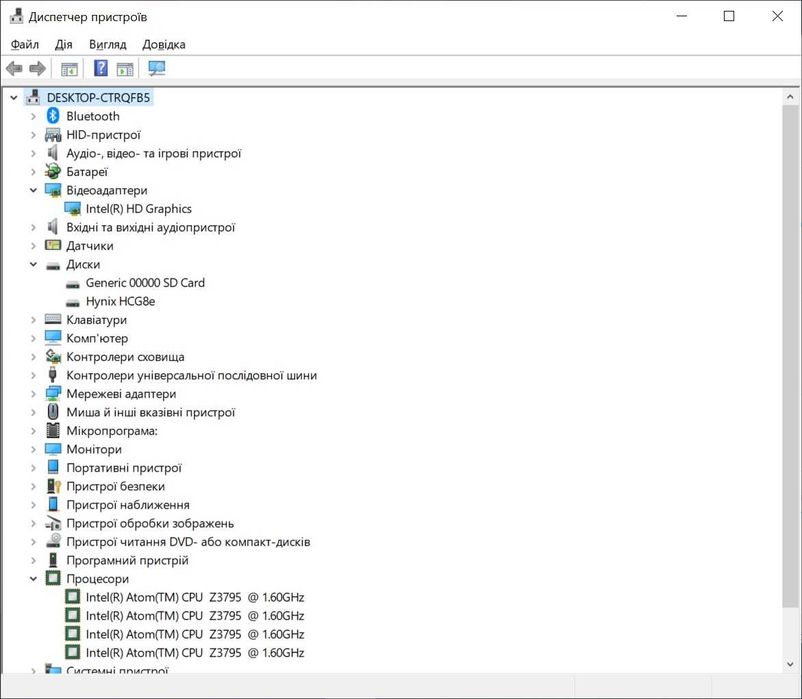
Task: Select Intel(R) HD Graphics text label
Action: [139, 209]
